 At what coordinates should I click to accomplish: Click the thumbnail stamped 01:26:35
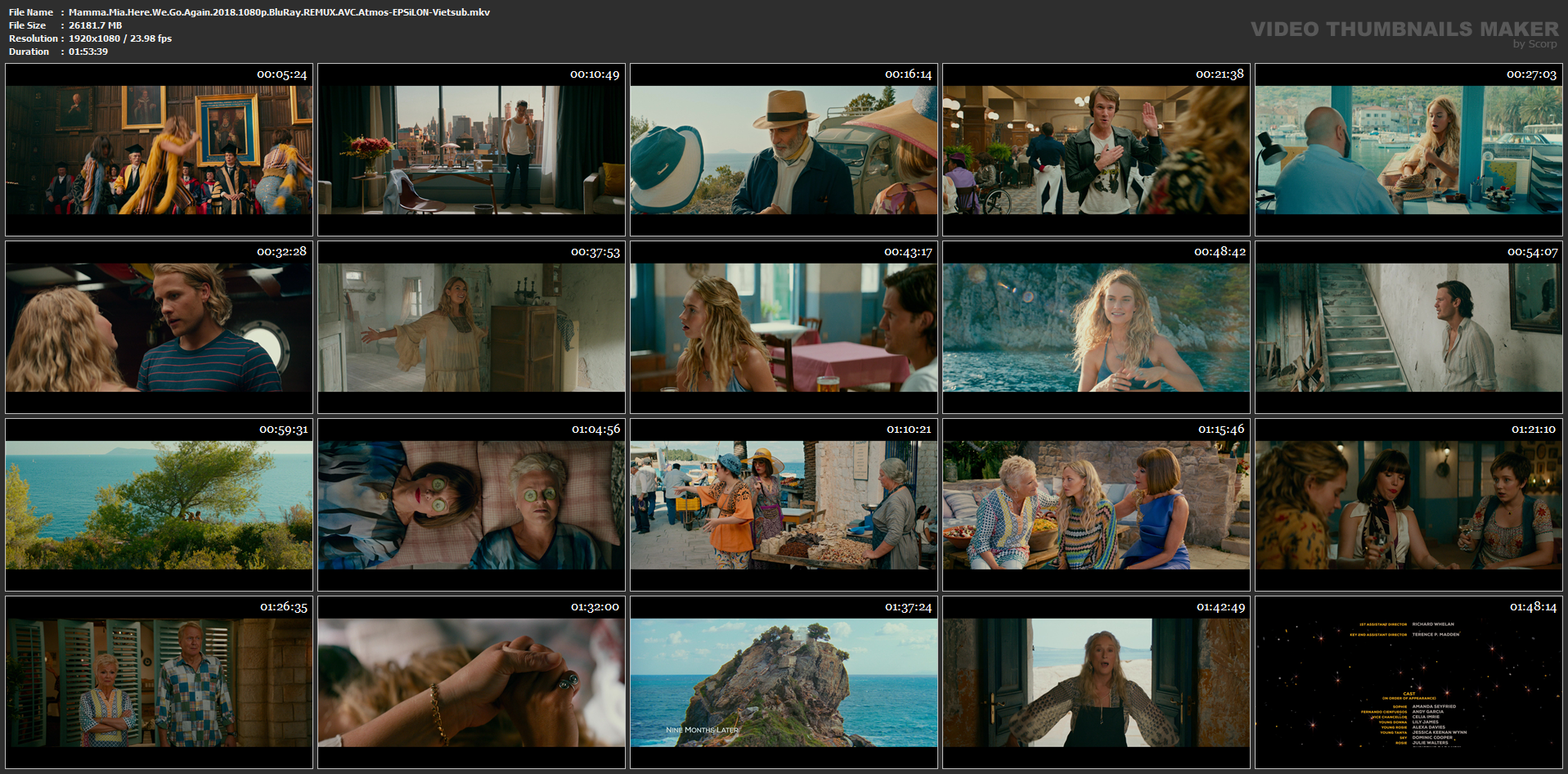pyautogui.click(x=159, y=682)
